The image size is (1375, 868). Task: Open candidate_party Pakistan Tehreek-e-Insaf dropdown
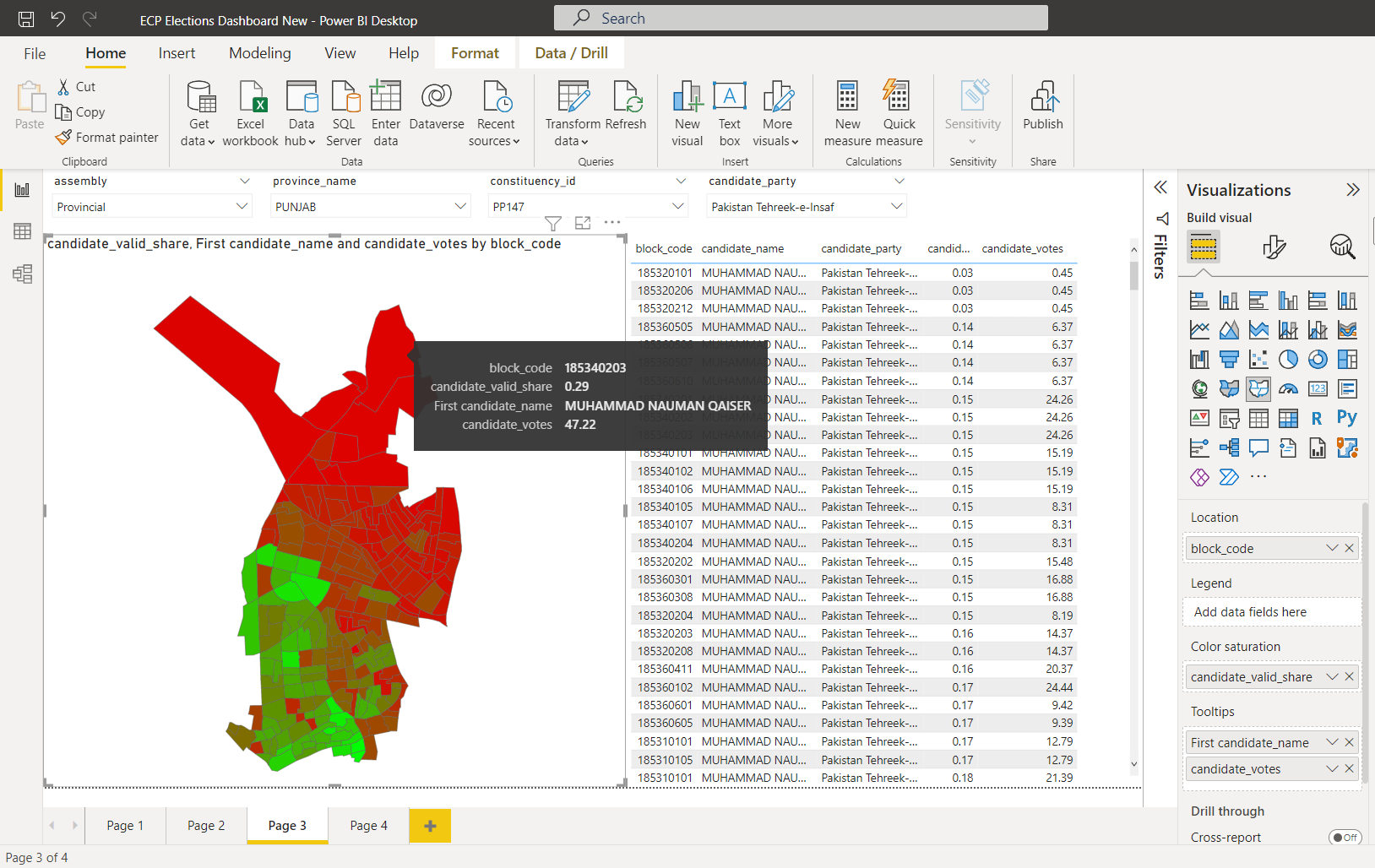tap(896, 206)
